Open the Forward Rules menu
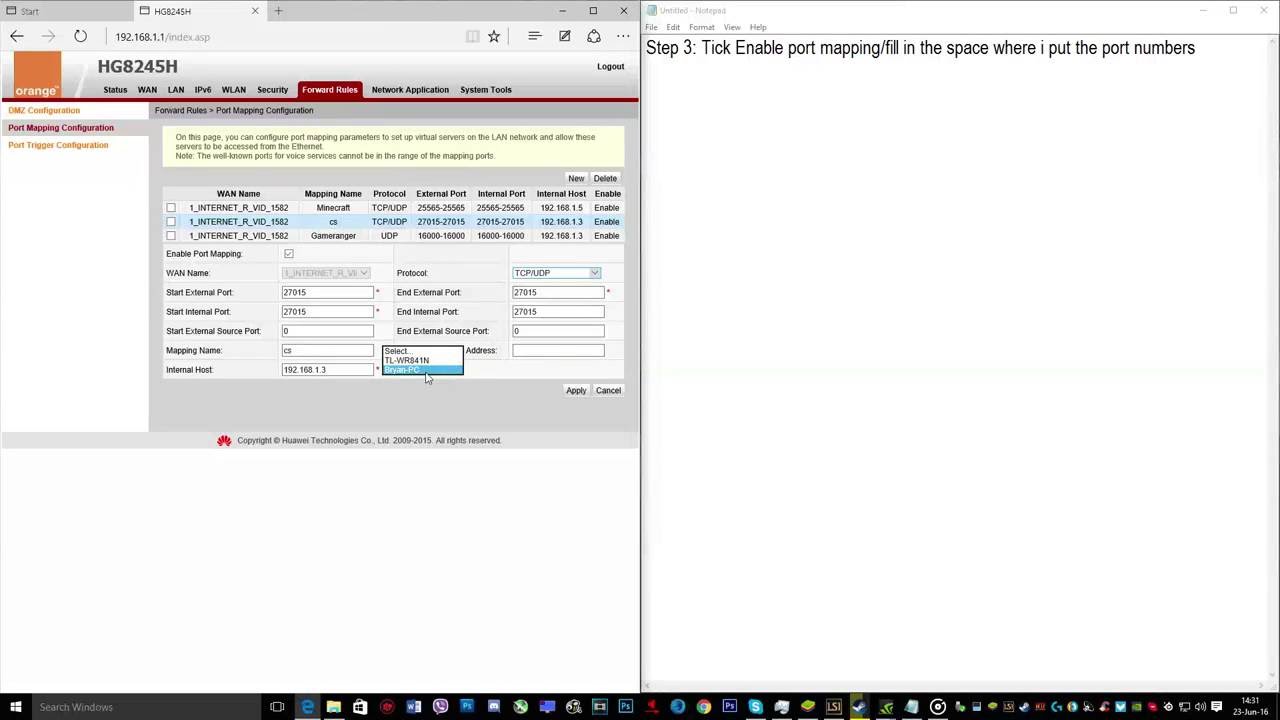The width and height of the screenshot is (1280, 720). [x=329, y=90]
